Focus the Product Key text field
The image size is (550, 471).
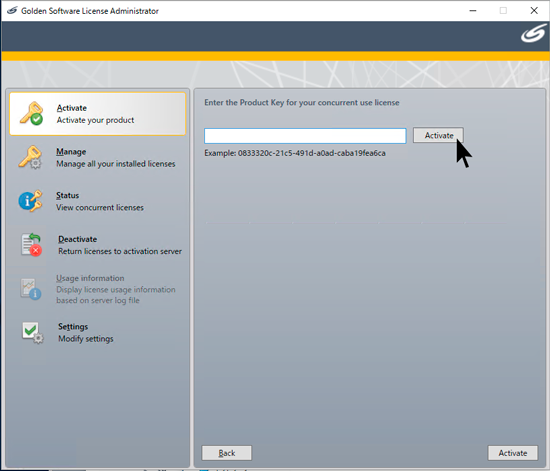305,136
